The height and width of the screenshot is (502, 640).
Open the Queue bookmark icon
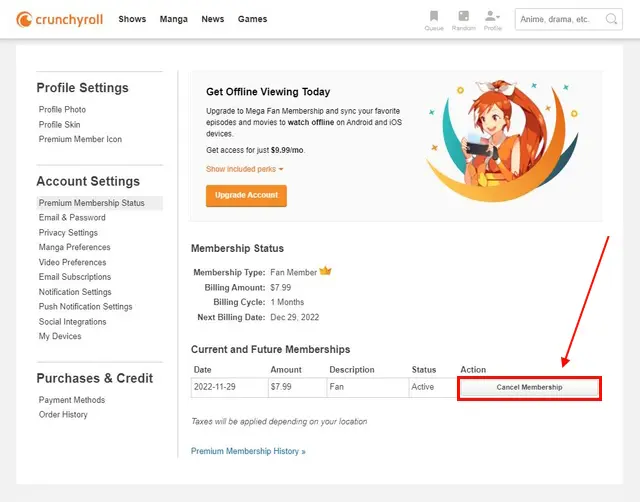pyautogui.click(x=433, y=19)
